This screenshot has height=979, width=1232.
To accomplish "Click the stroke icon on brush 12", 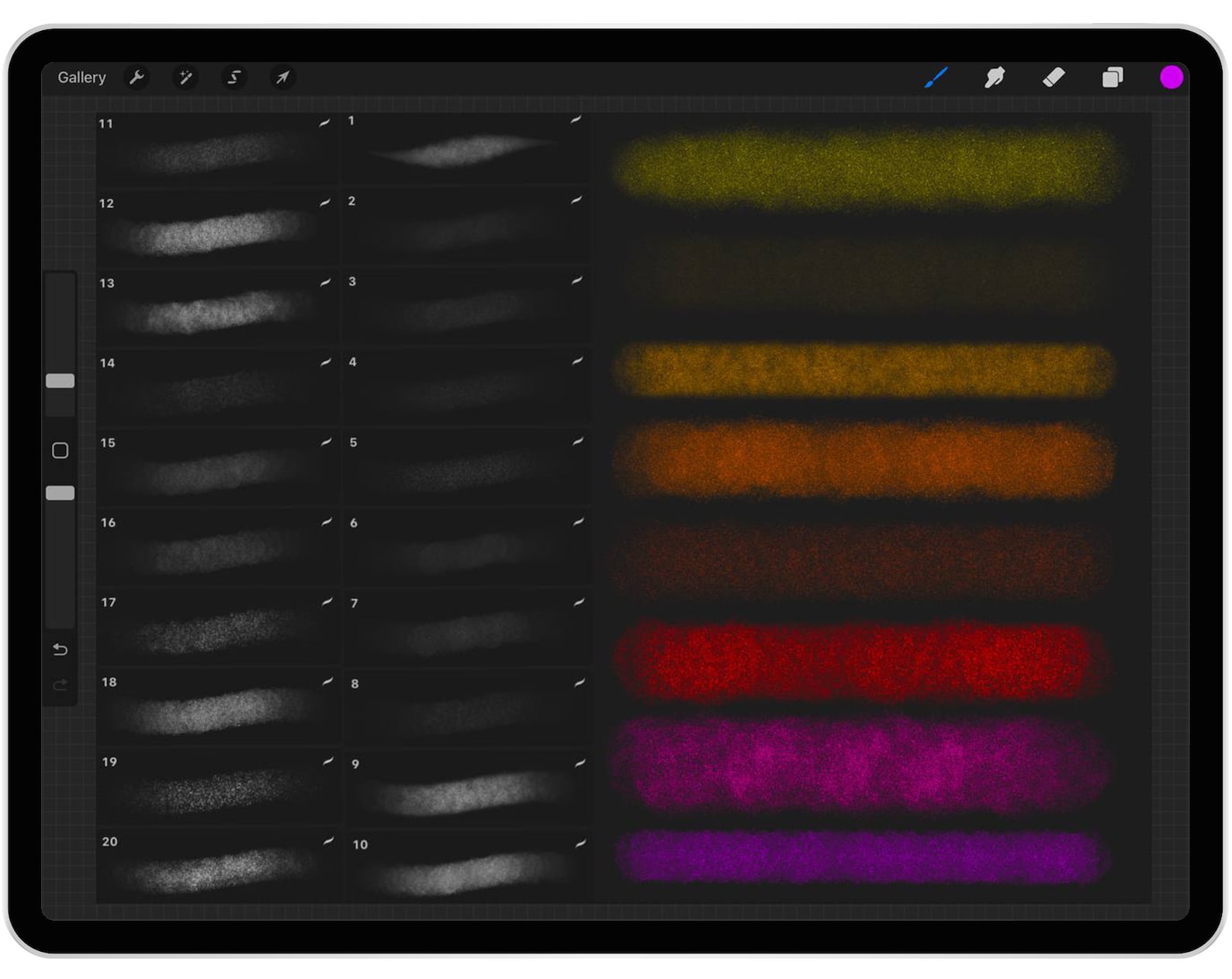I will [325, 202].
